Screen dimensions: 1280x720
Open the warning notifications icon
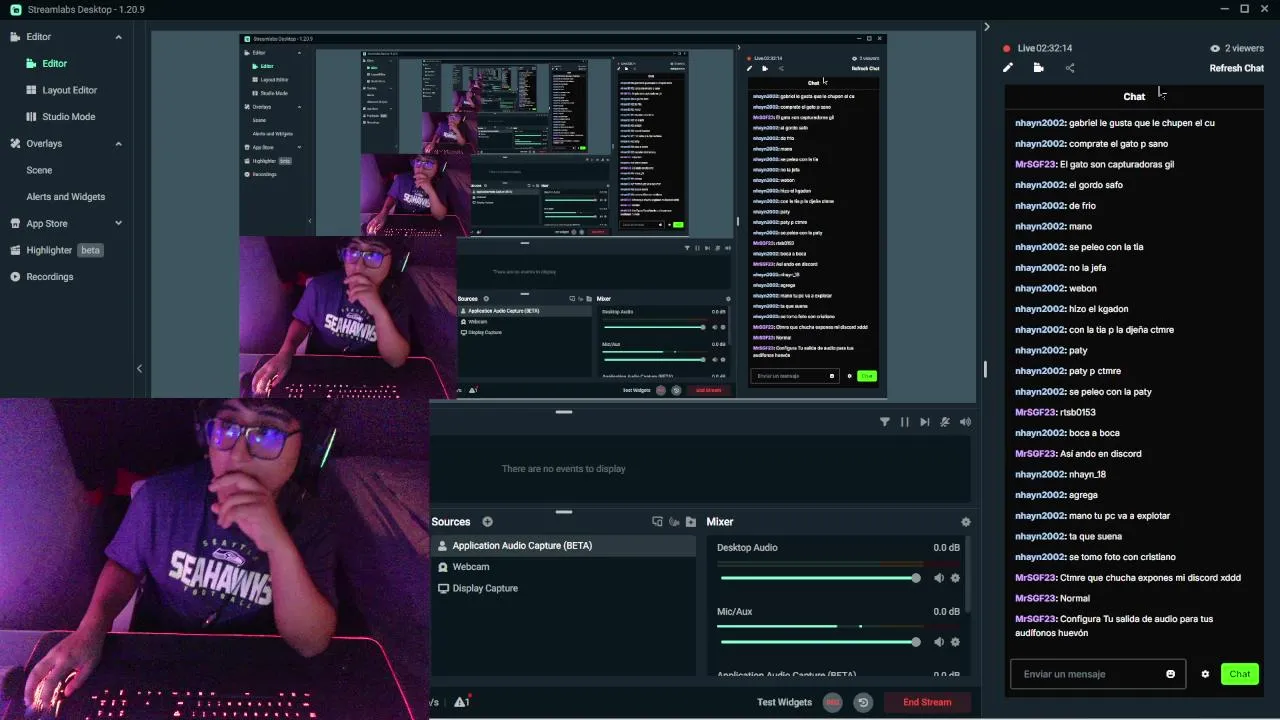click(x=461, y=702)
